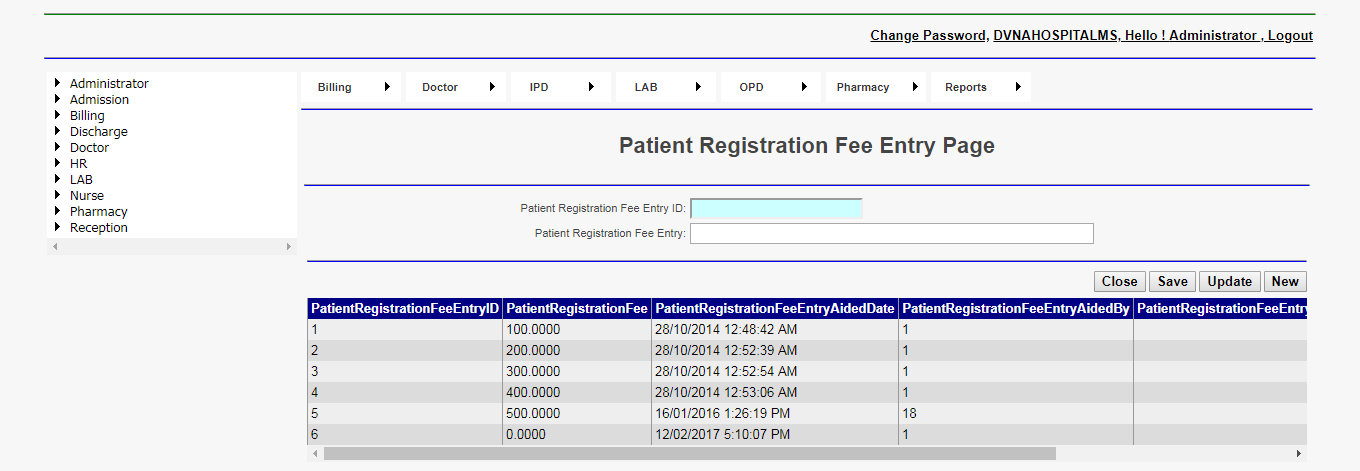Screen dimensions: 1360x471
Task: Click the Patient Registration Fee Entry textbox
Action: (891, 233)
